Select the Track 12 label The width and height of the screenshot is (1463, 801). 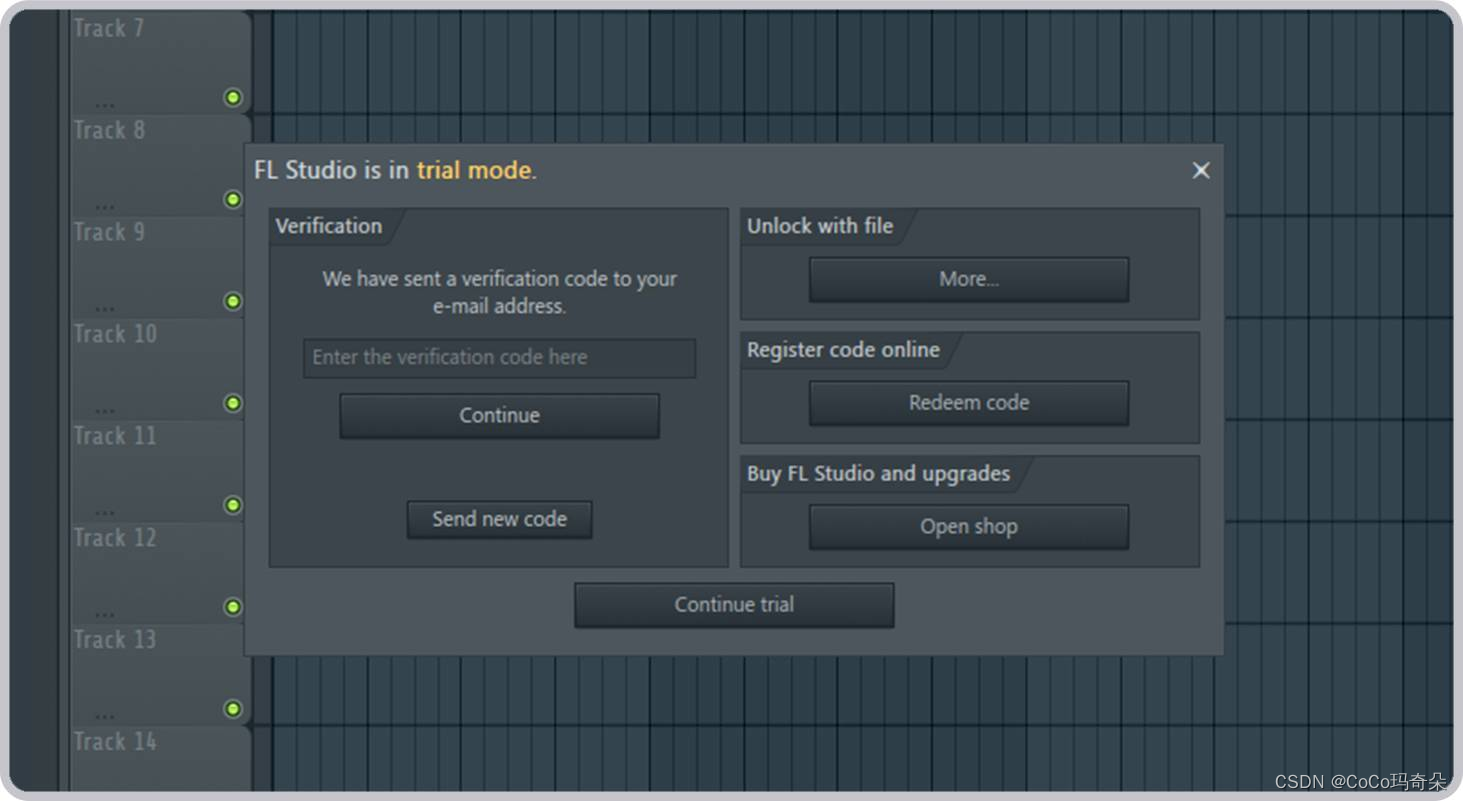(x=115, y=539)
